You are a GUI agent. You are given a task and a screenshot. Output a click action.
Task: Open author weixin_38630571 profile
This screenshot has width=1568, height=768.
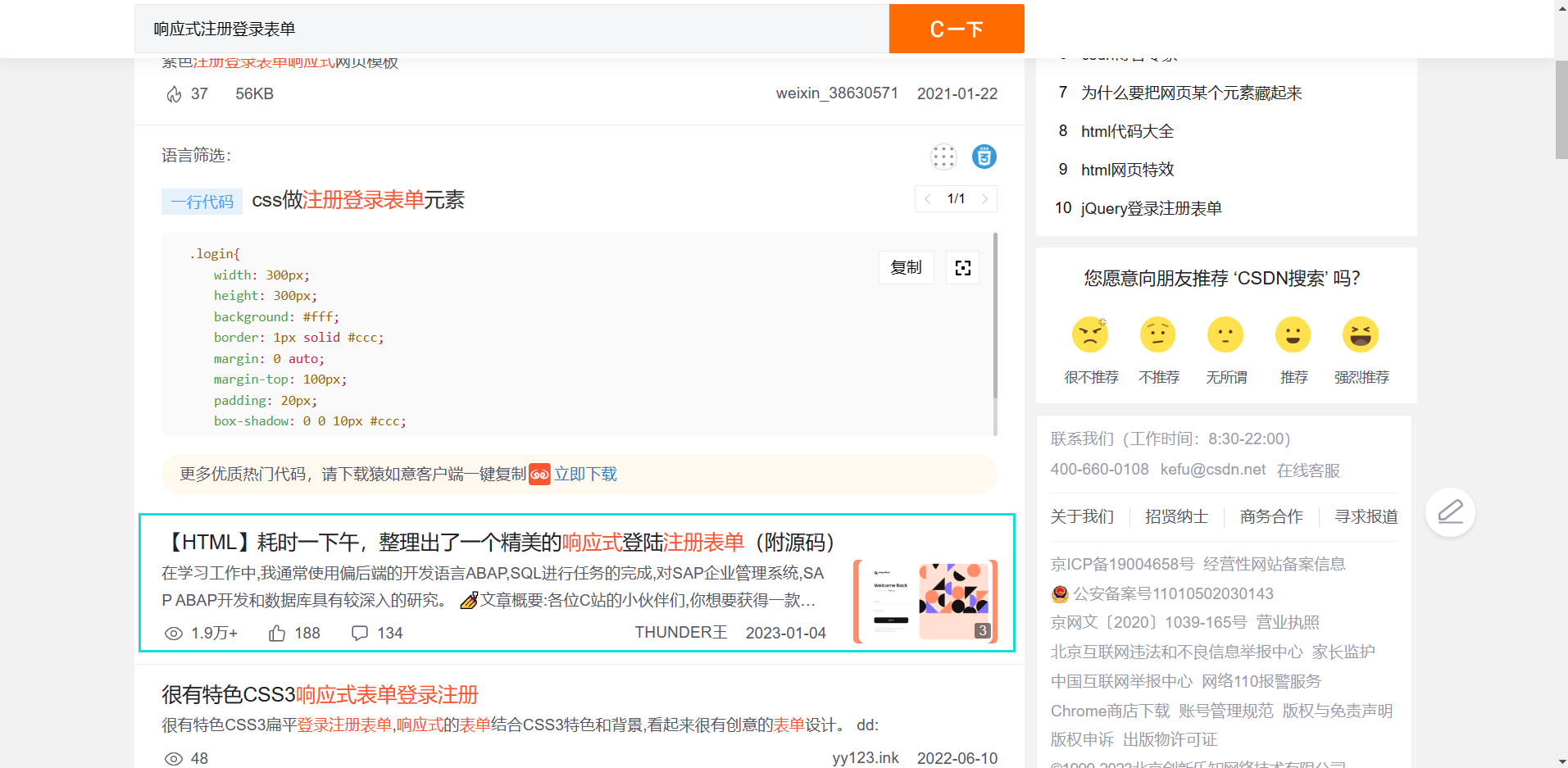tap(837, 93)
